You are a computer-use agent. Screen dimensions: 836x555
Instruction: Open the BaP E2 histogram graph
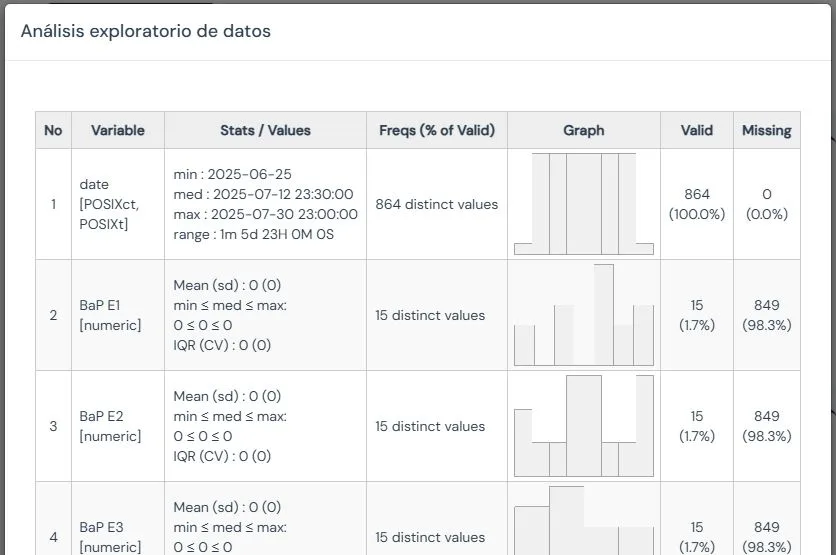click(x=584, y=425)
